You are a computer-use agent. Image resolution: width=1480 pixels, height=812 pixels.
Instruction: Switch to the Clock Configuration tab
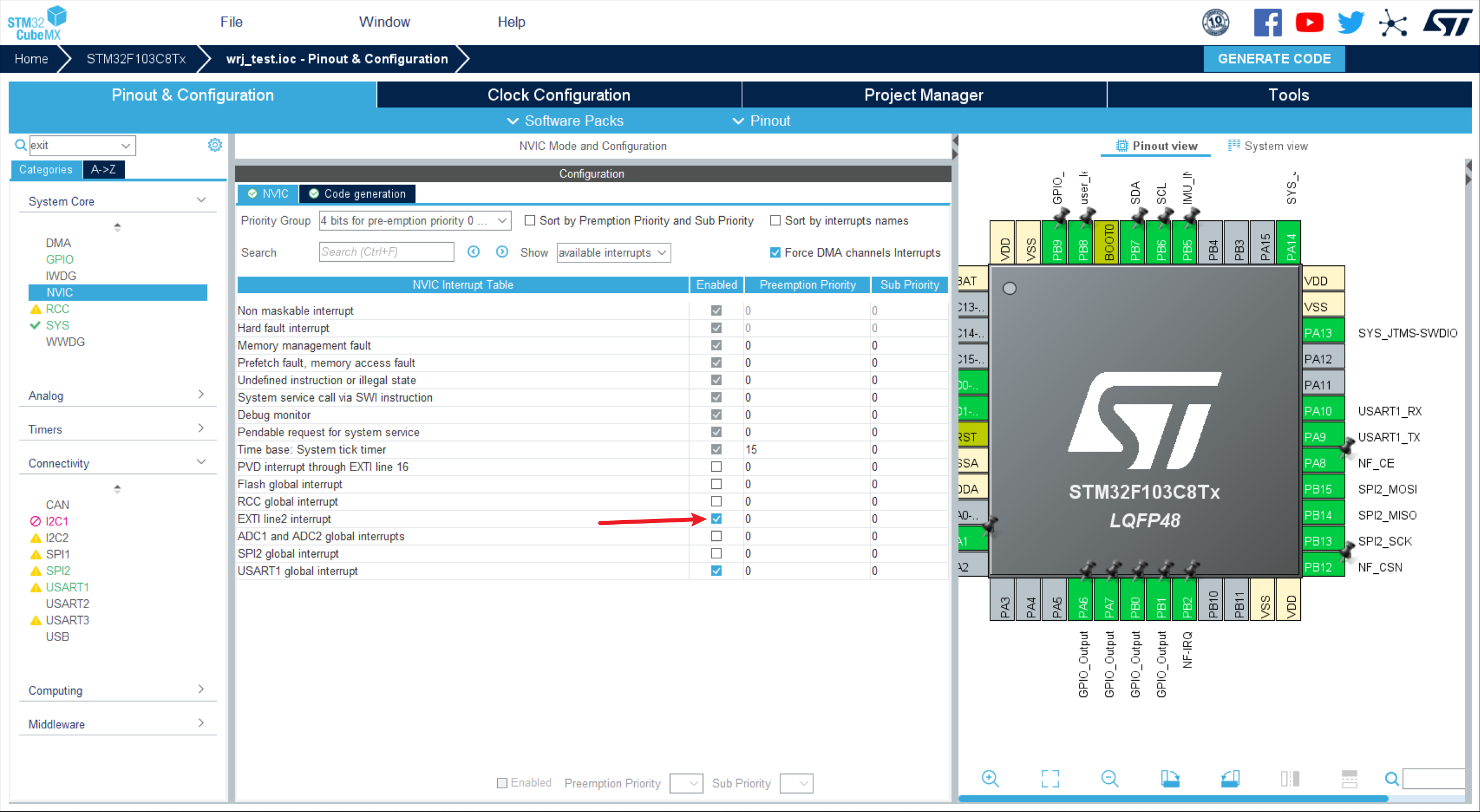tap(558, 94)
